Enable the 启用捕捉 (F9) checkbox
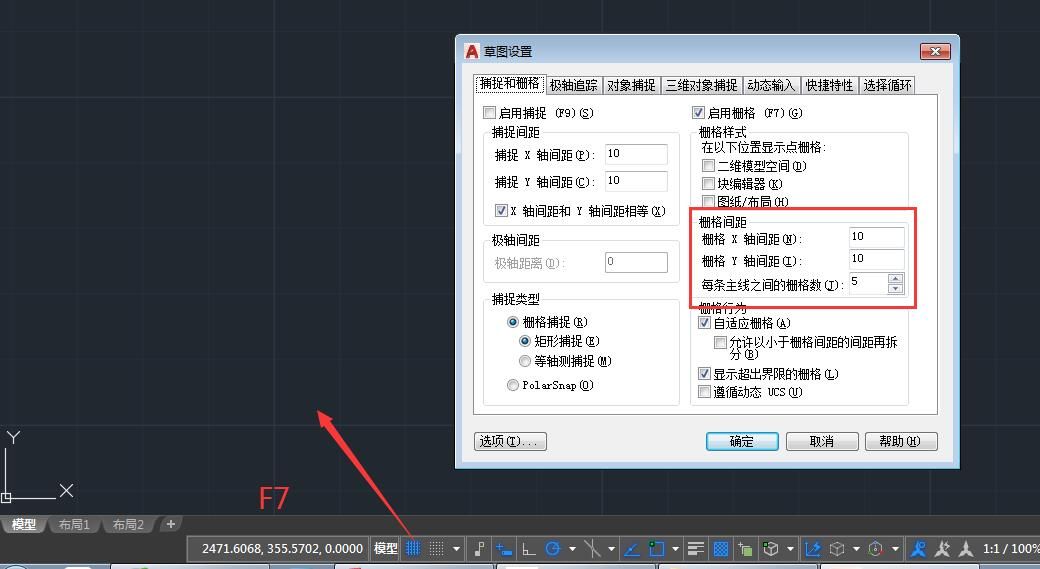The height and width of the screenshot is (569, 1040). click(x=489, y=112)
